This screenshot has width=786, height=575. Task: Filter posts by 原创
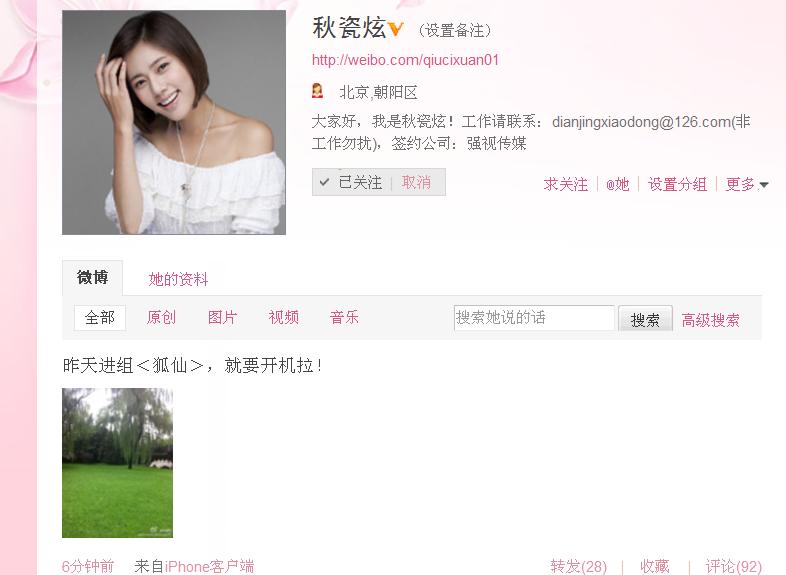pyautogui.click(x=161, y=317)
